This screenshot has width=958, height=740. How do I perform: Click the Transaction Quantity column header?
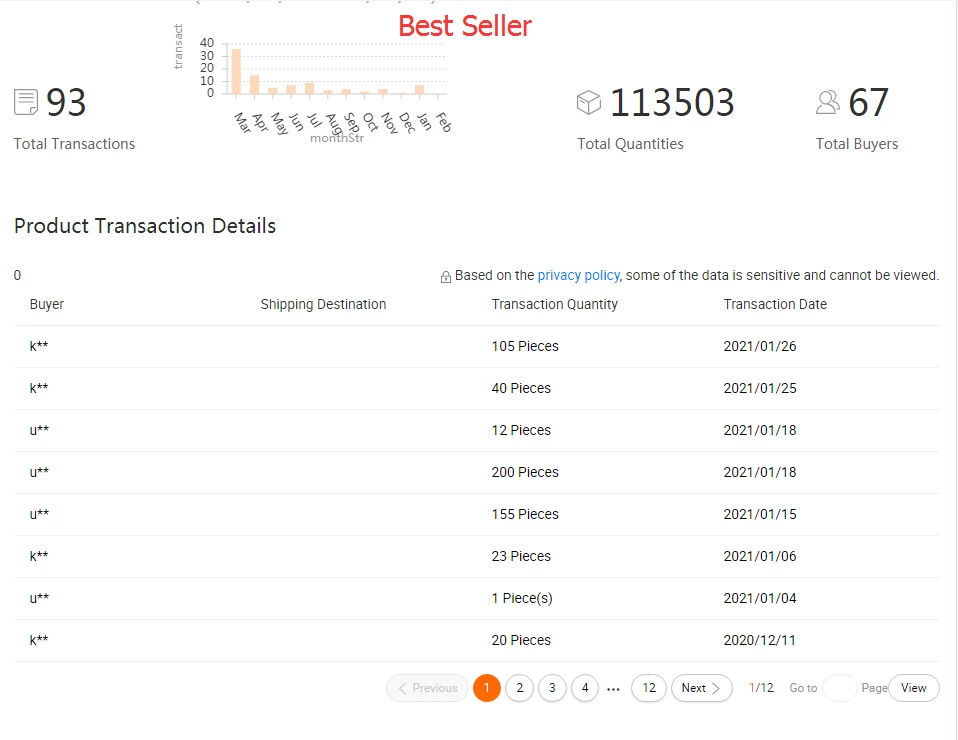tap(554, 304)
